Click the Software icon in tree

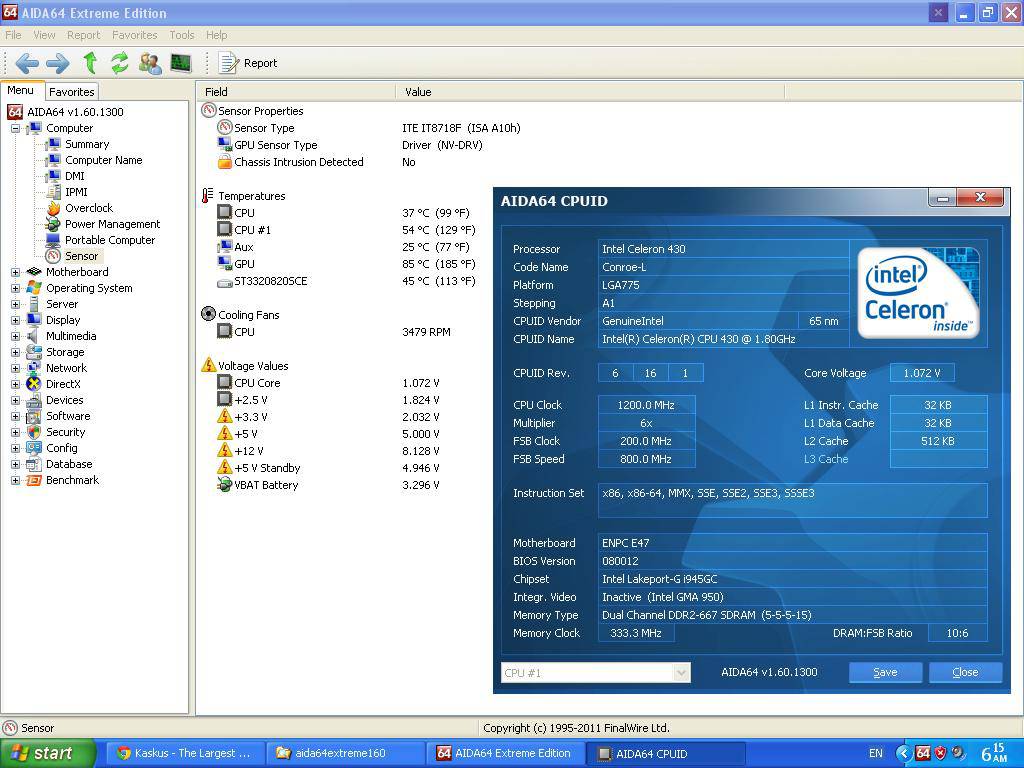[33, 416]
